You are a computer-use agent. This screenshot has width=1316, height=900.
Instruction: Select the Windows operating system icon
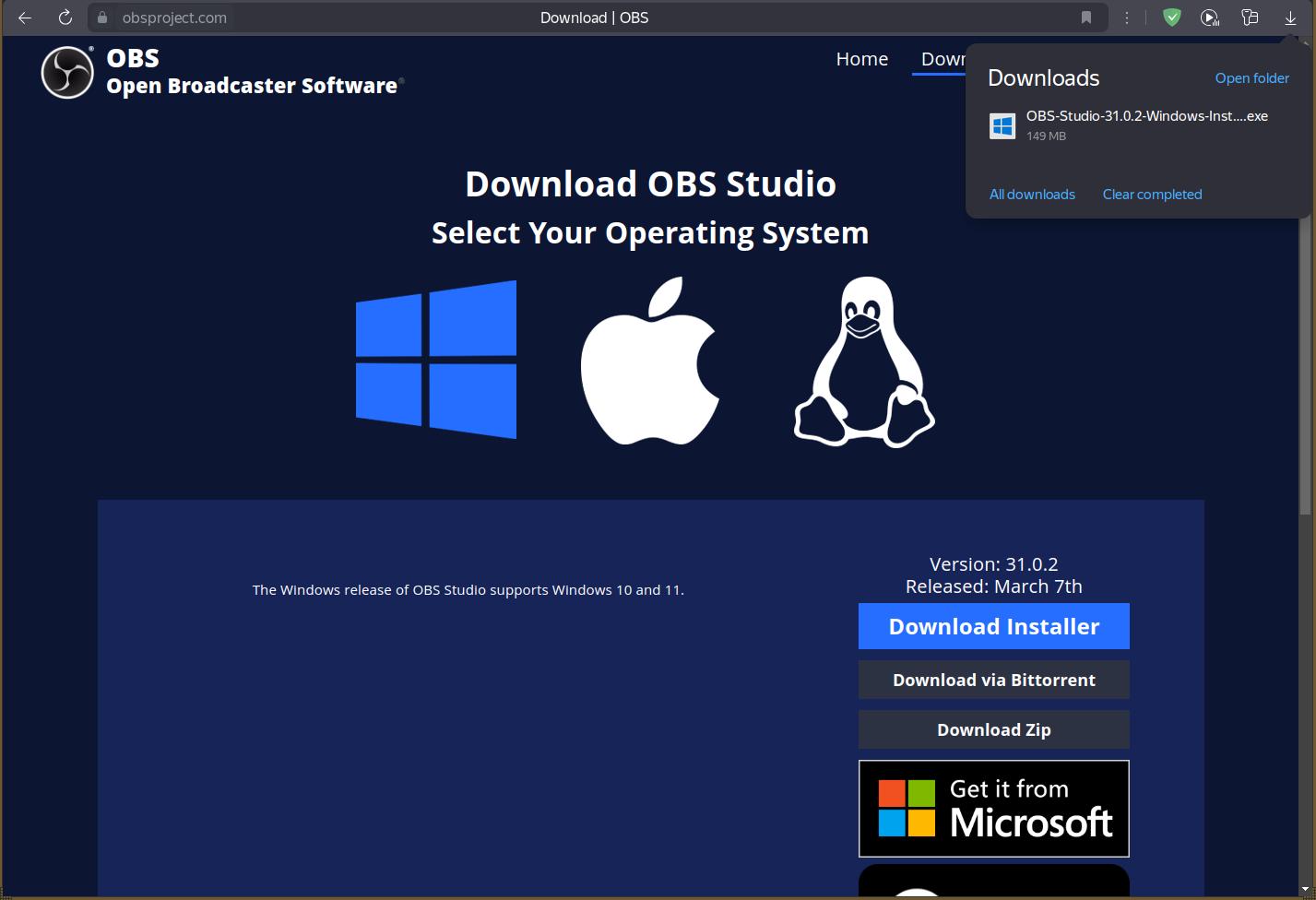tap(436, 360)
